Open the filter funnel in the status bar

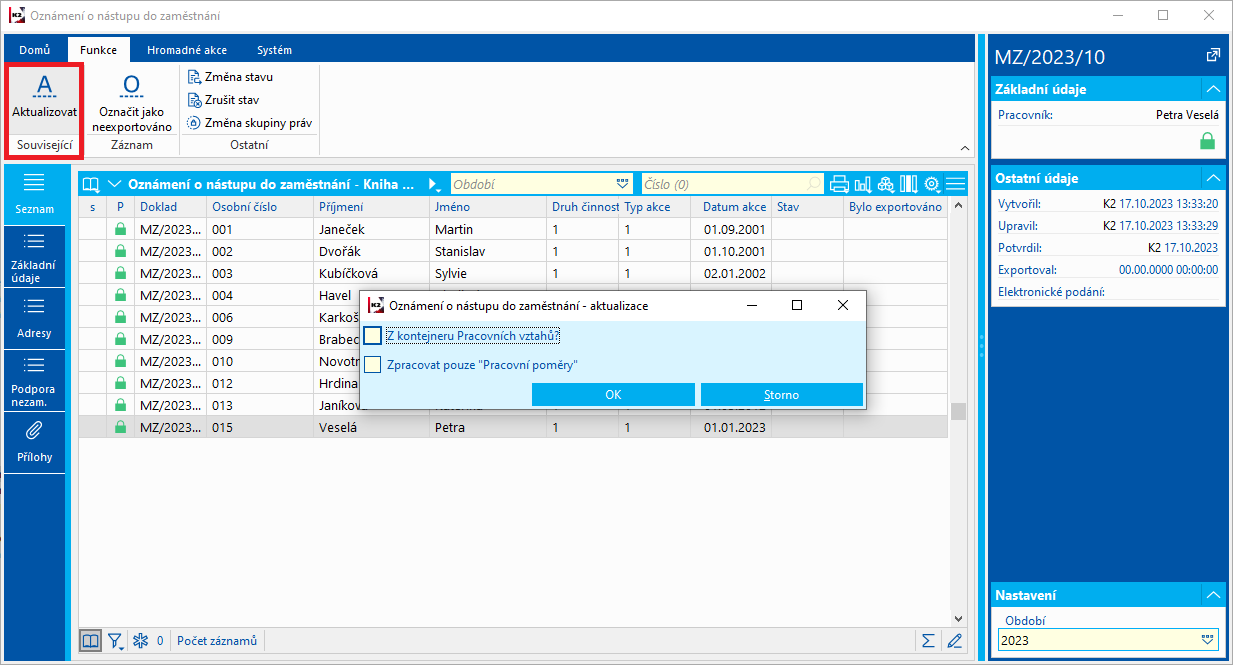(116, 641)
